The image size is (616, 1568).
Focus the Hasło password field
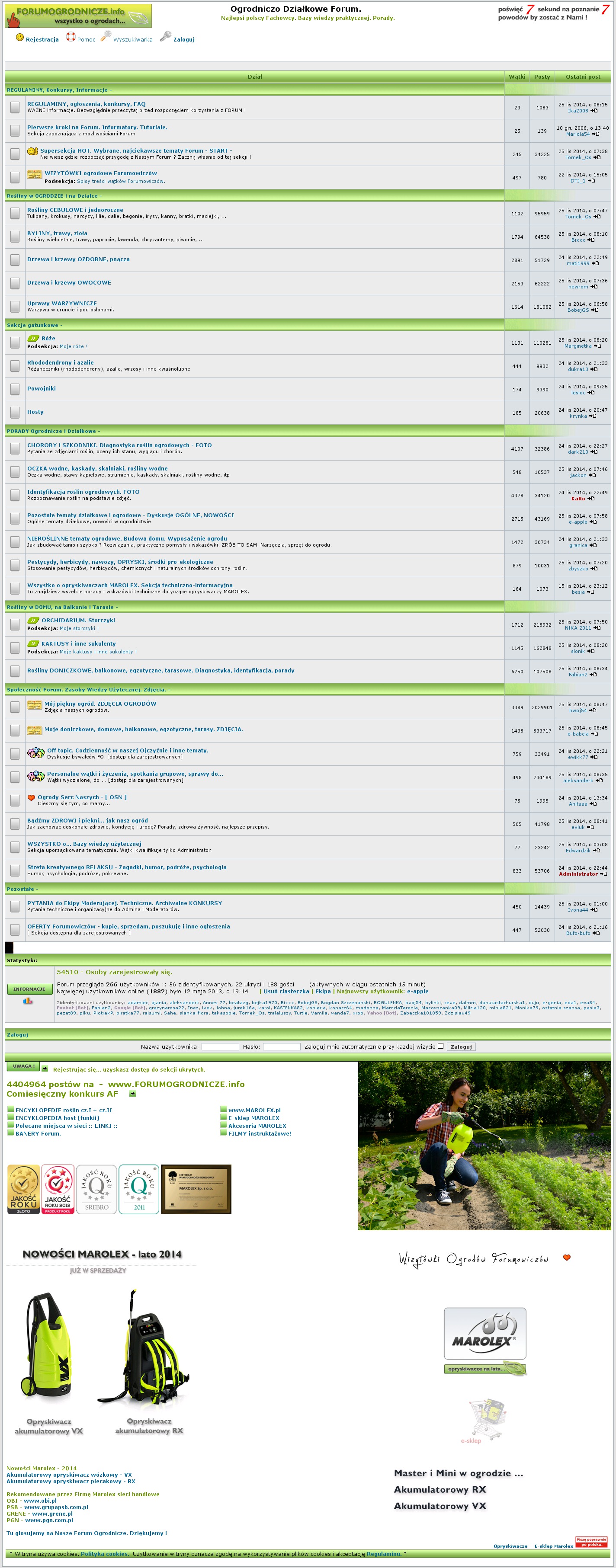coord(281,1046)
